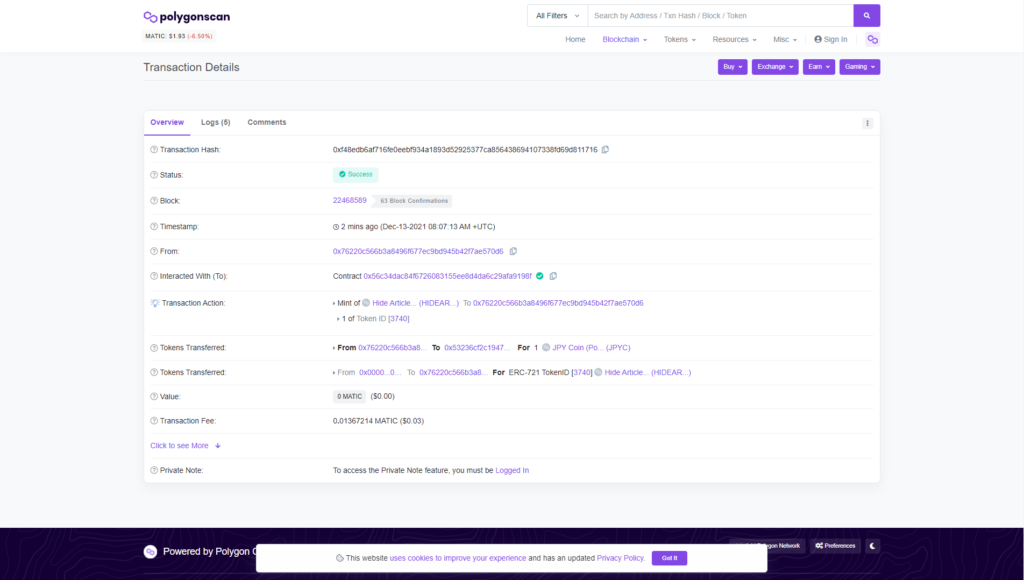Dismiss cookie notice with Got It
This screenshot has width=1024, height=580.
(669, 558)
